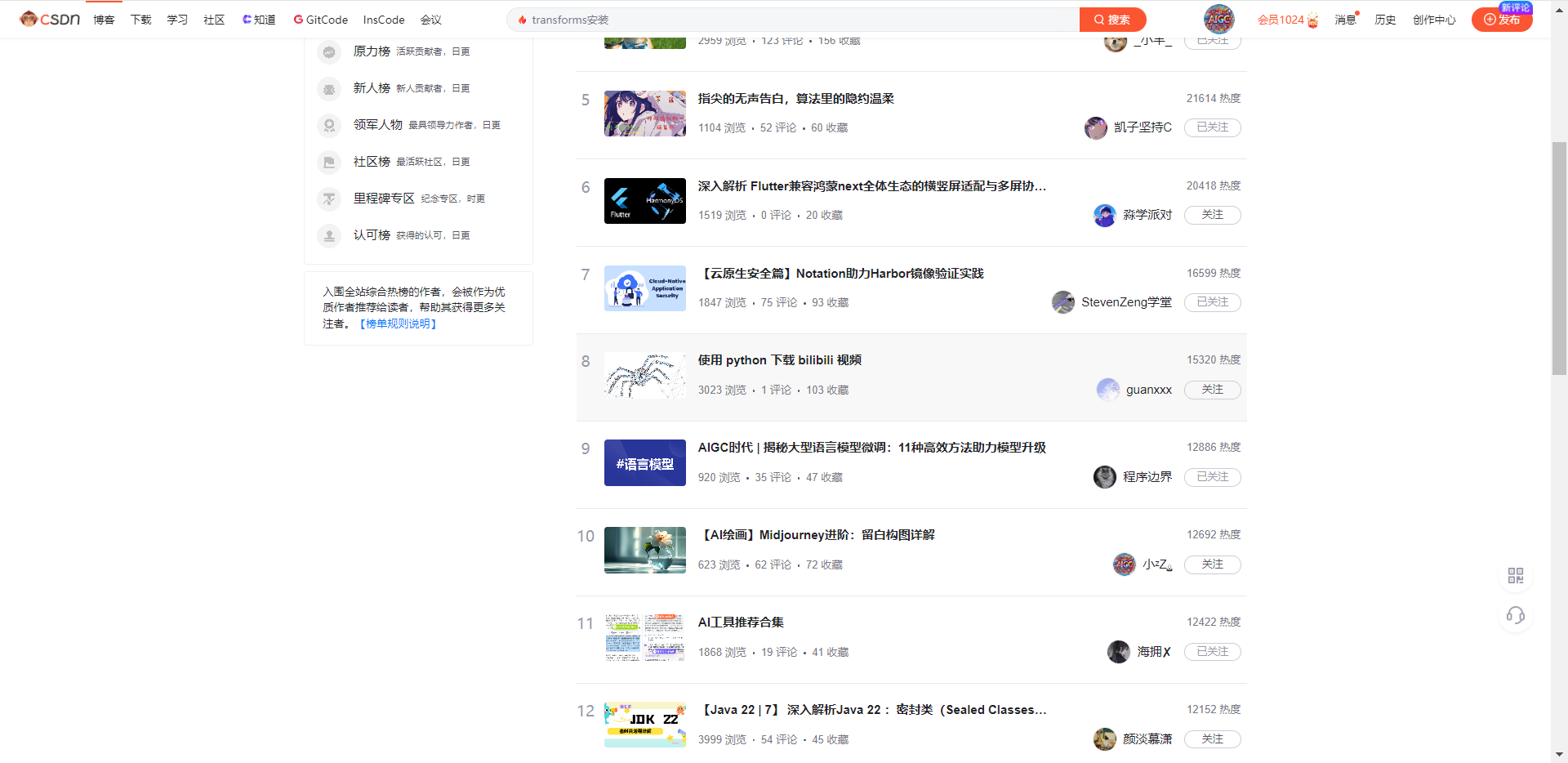Click the CSDN logo
Image resolution: width=1568 pixels, height=763 pixels.
point(50,19)
